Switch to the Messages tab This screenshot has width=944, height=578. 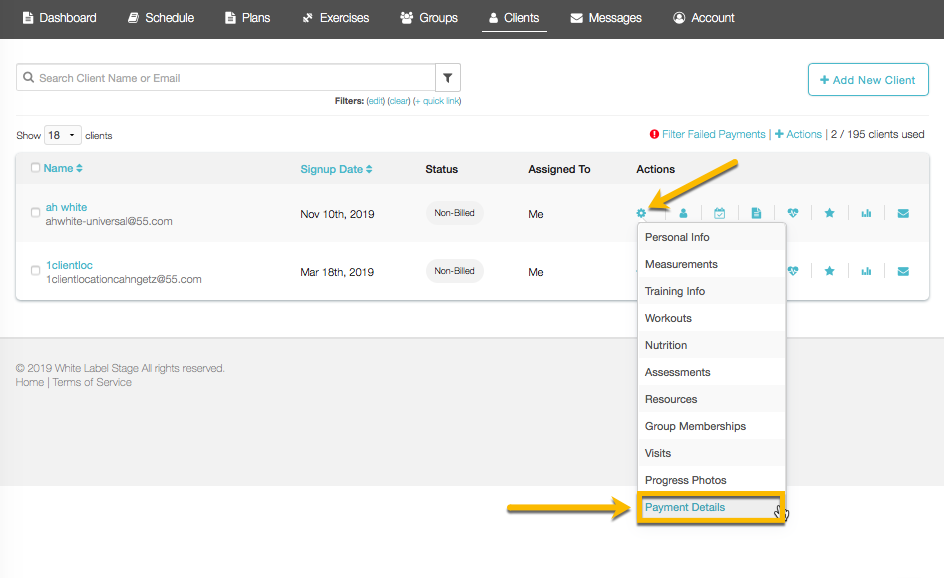606,18
